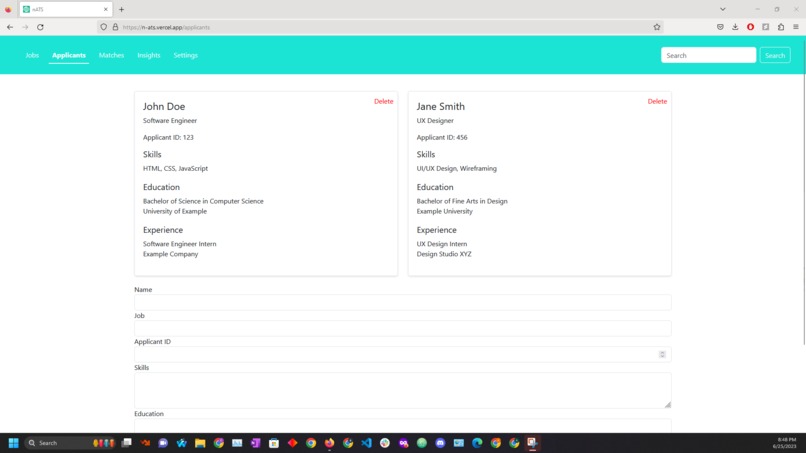Click the address bar URL
The height and width of the screenshot is (453, 806).
[166, 27]
